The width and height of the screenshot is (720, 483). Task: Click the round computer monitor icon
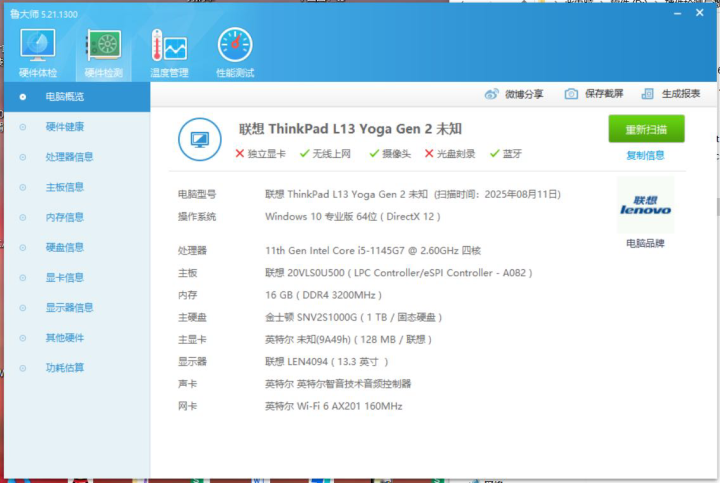point(200,139)
